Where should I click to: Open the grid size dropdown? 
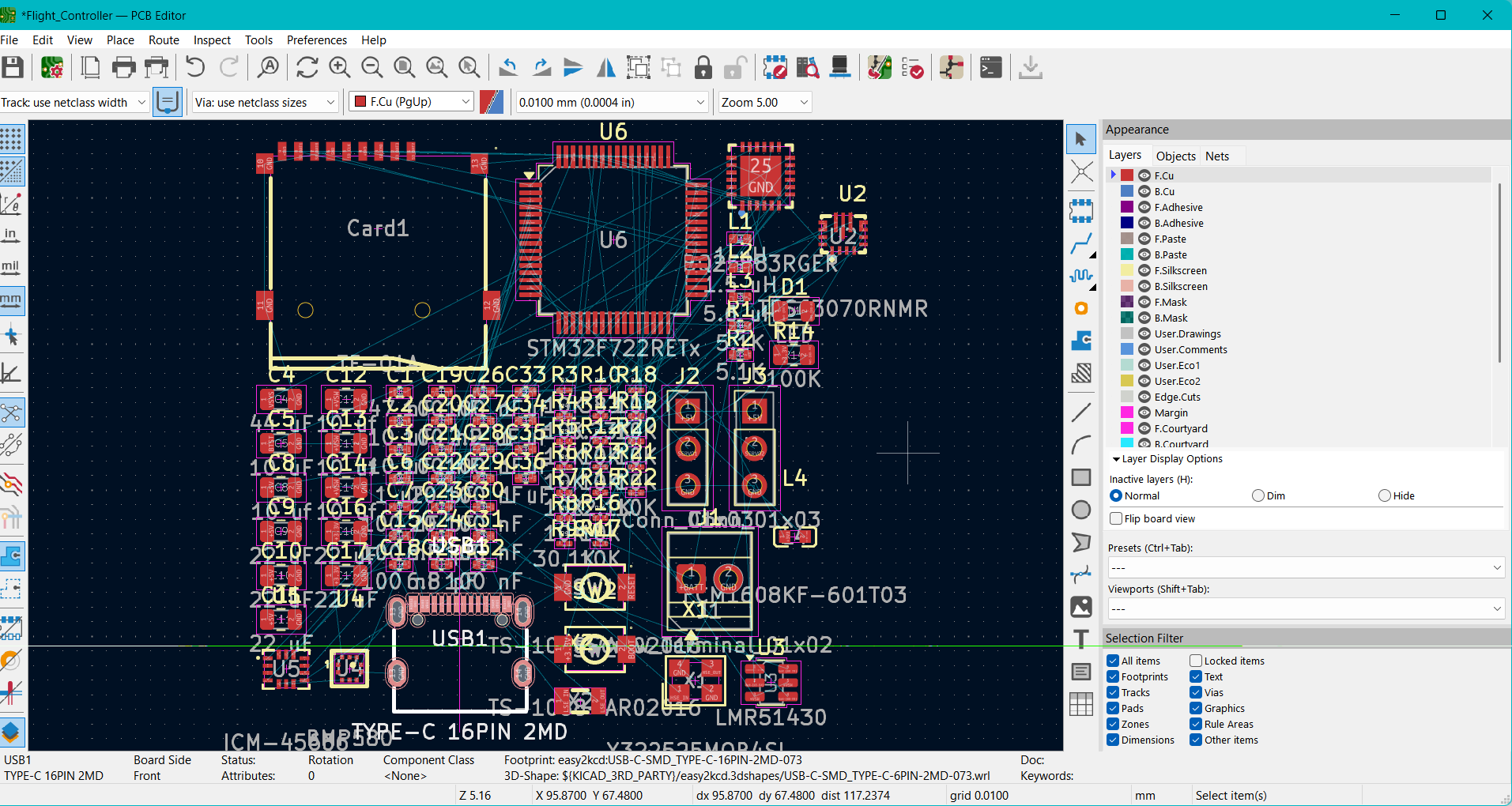click(611, 102)
